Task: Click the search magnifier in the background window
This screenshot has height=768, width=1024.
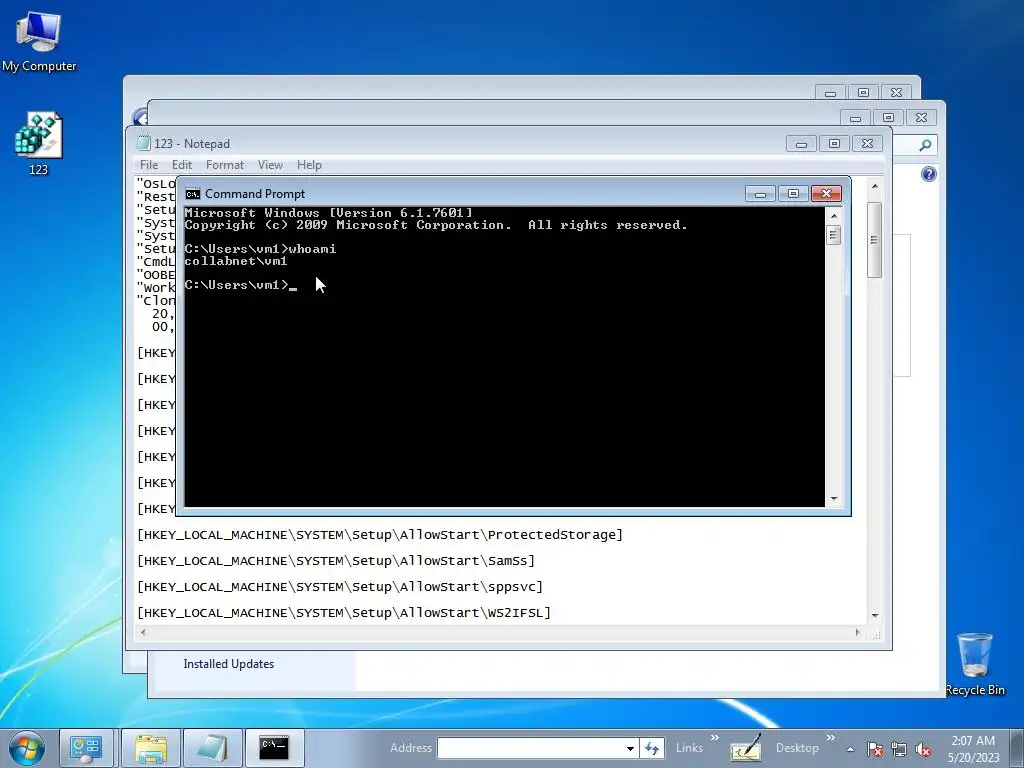Action: [925, 145]
